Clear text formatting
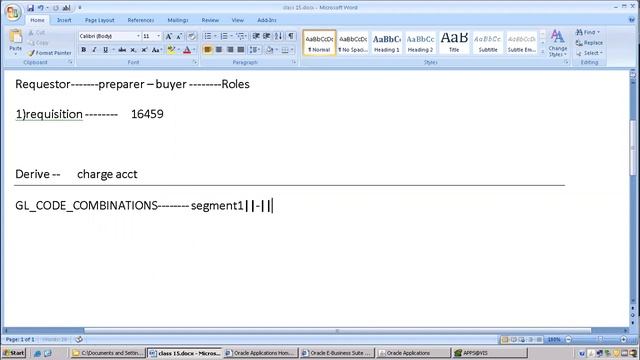 pos(192,36)
